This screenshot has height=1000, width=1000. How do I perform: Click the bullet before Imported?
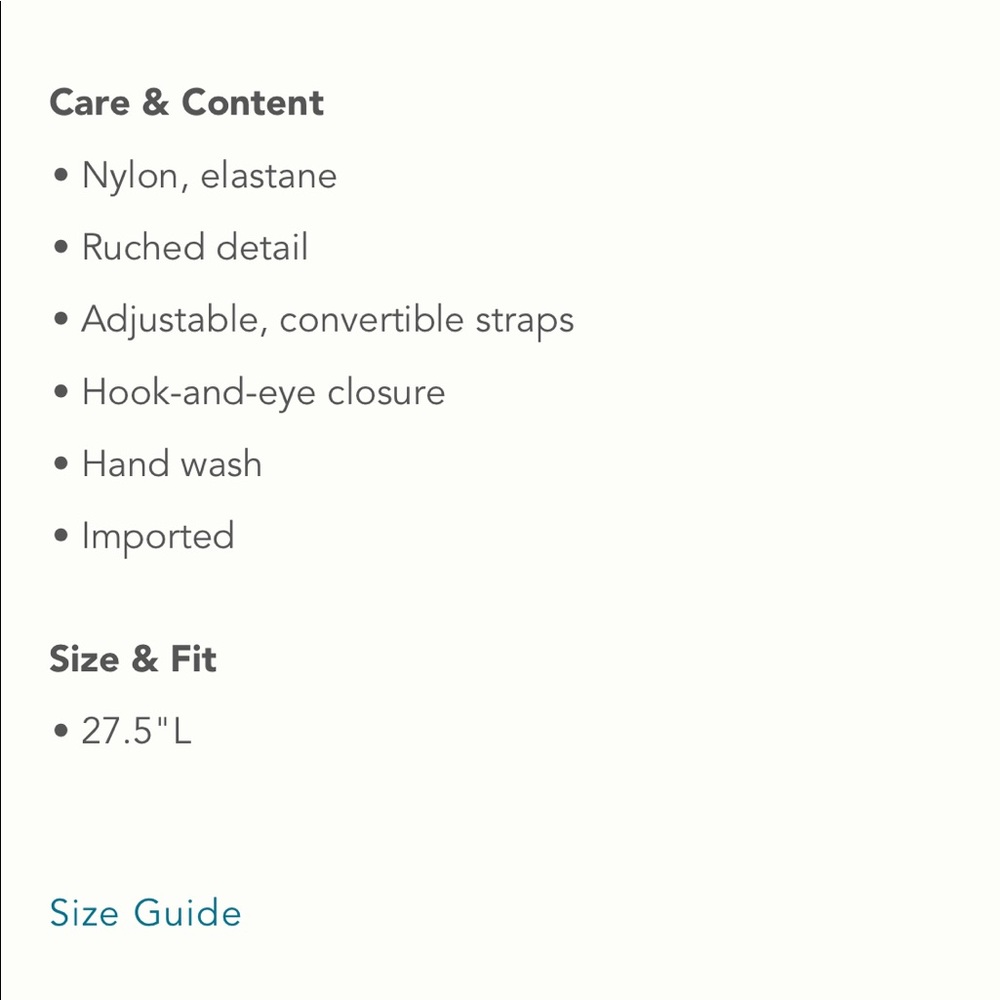(61, 535)
